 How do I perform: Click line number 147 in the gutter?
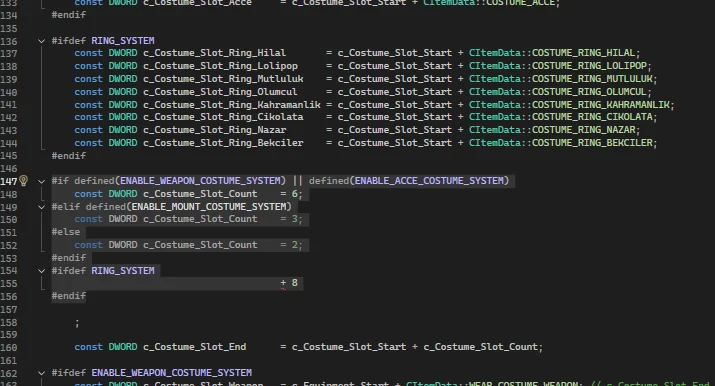coord(9,181)
